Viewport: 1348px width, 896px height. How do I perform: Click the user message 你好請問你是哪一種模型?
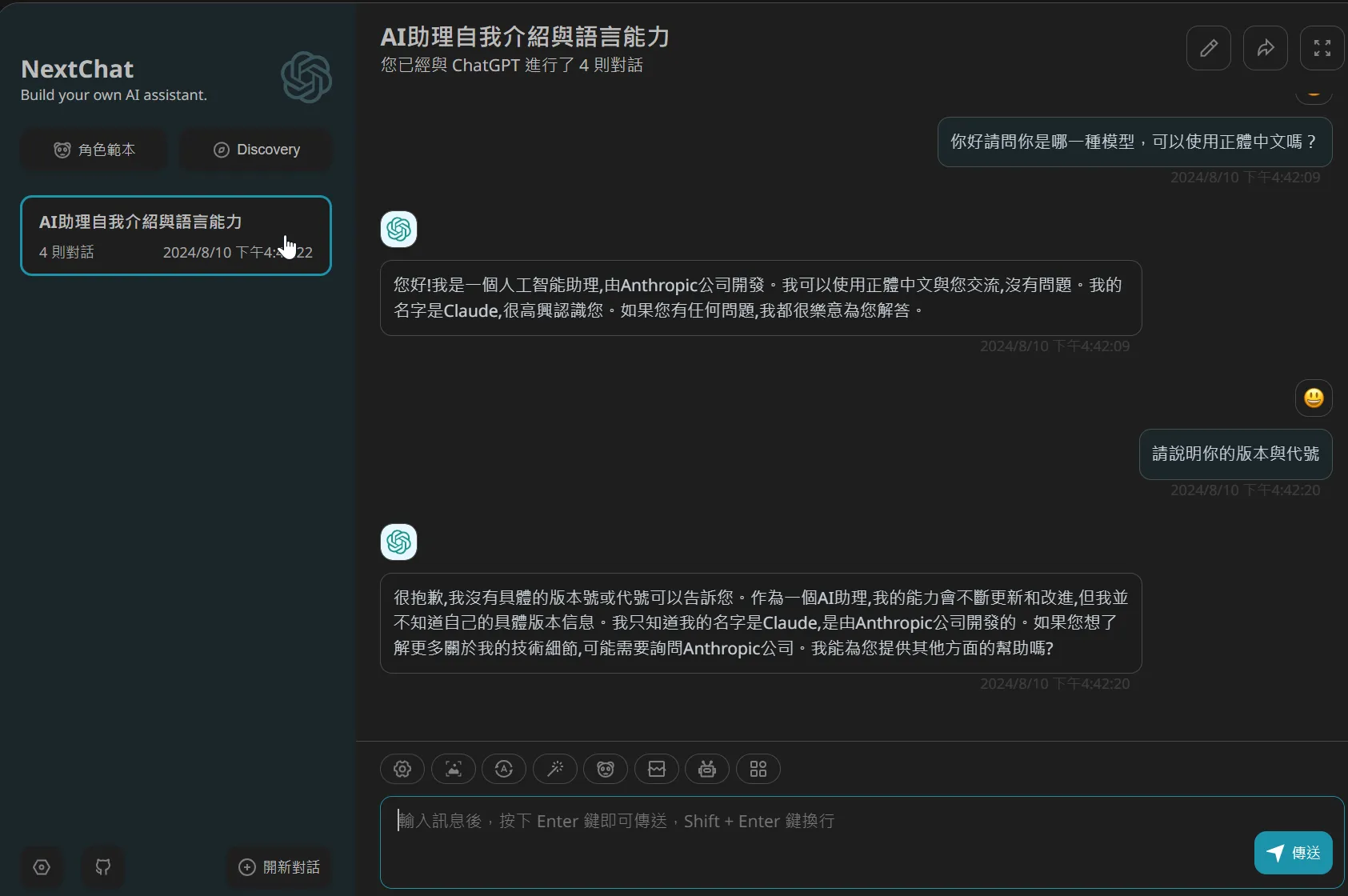pyautogui.click(x=1134, y=142)
